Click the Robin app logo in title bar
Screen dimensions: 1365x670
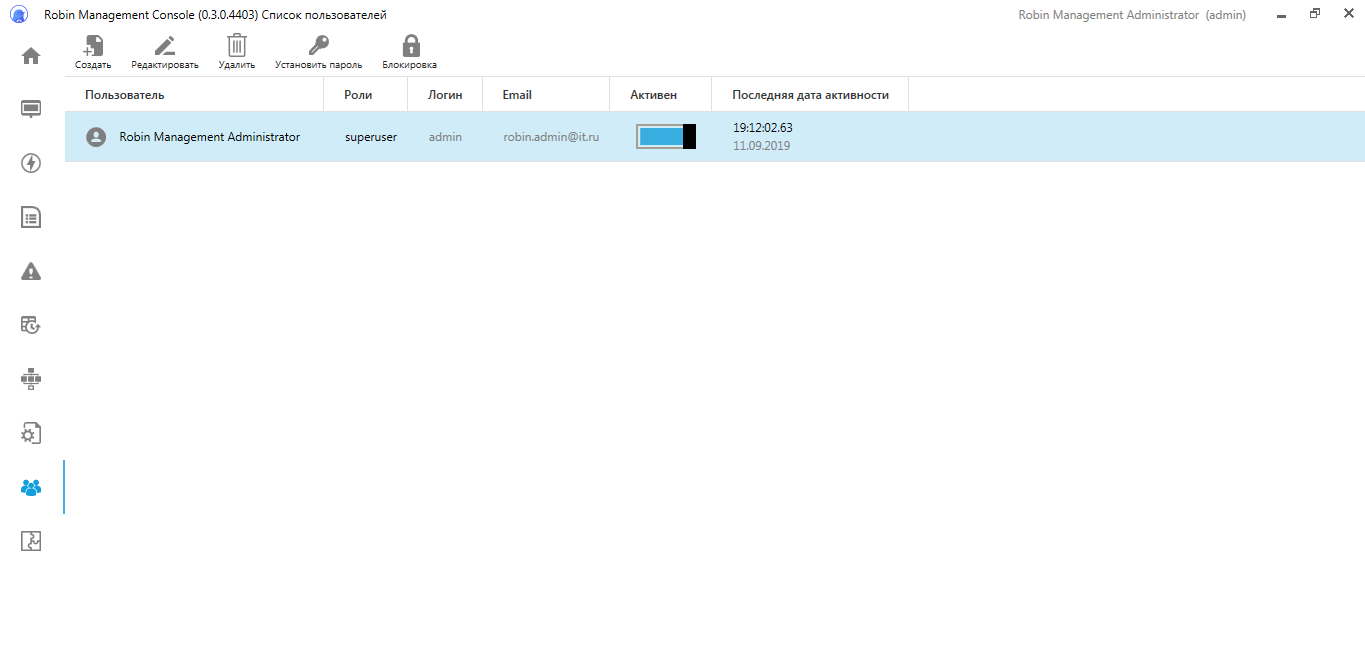19,15
